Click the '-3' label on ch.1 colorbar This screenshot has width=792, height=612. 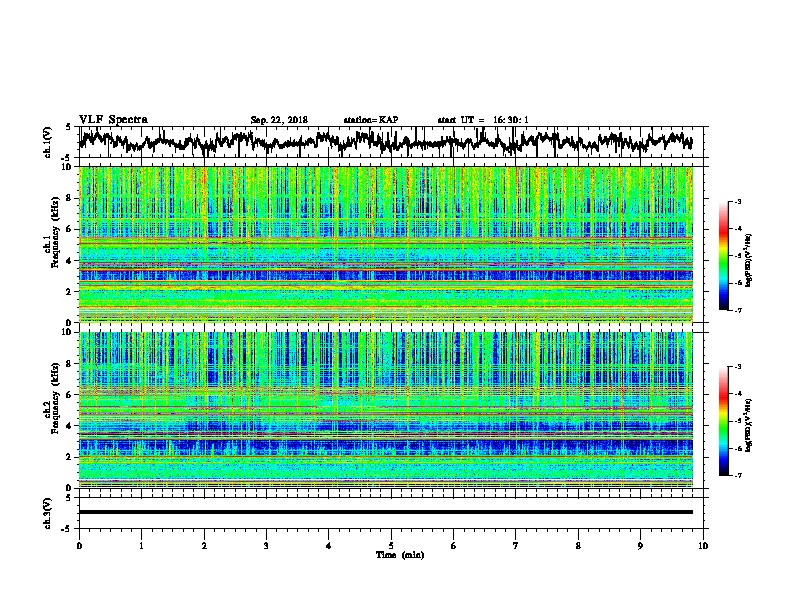[x=737, y=201]
